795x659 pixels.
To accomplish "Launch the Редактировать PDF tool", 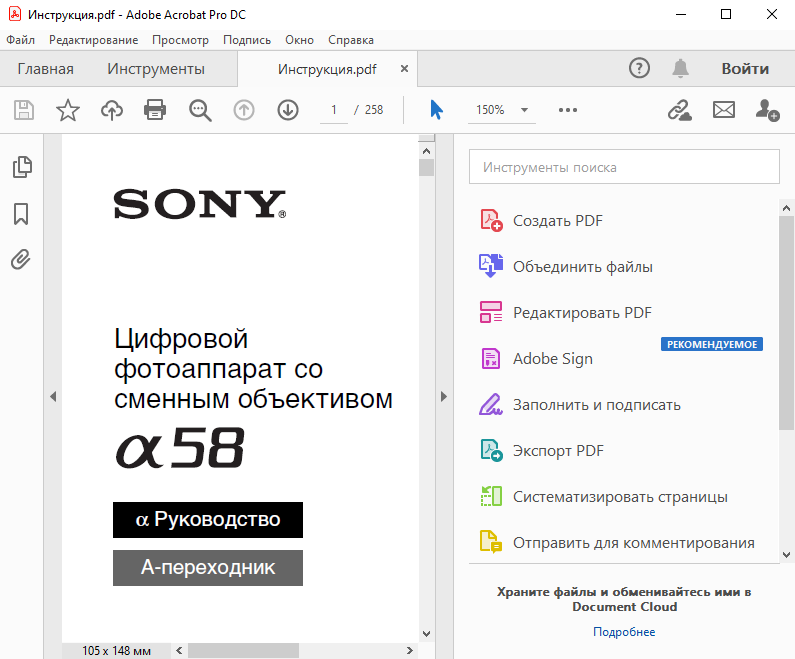I will [565, 313].
